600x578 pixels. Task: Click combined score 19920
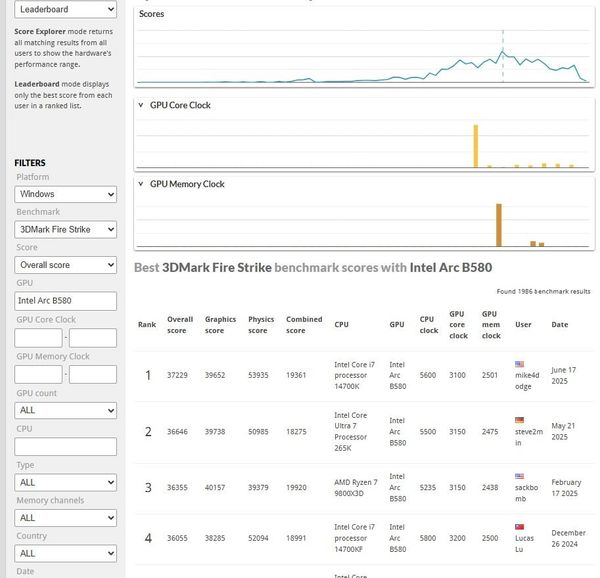[296, 487]
